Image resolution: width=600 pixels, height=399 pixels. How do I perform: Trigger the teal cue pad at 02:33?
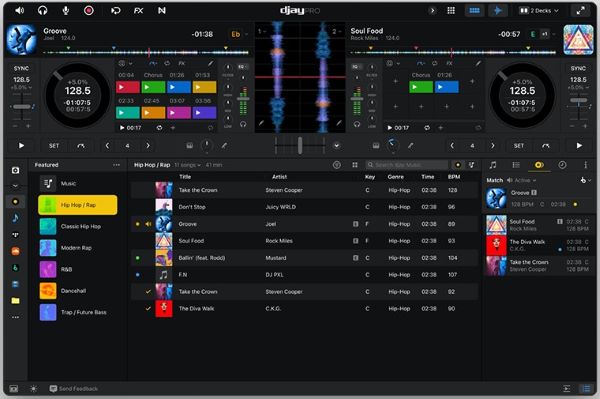(x=128, y=113)
